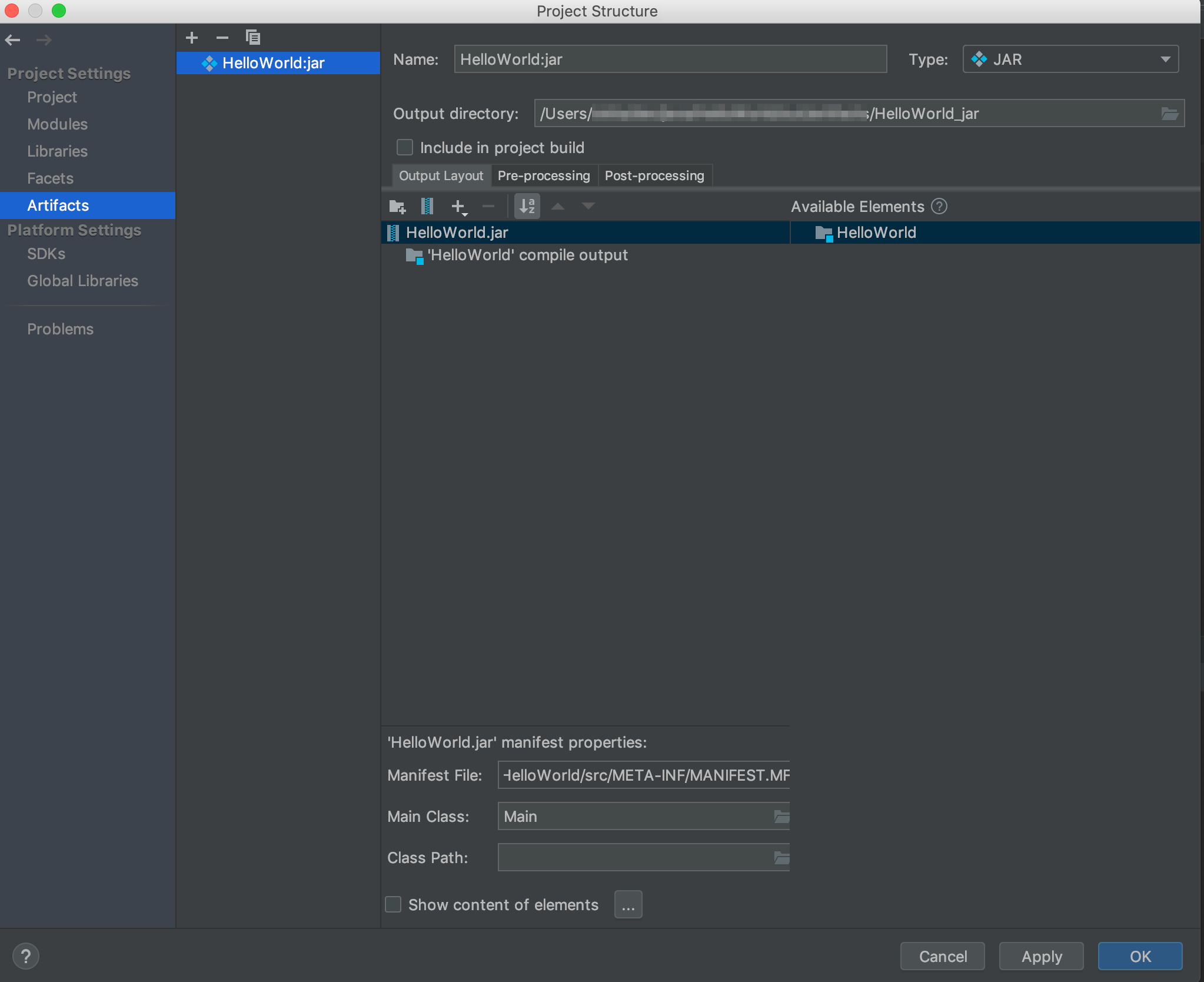Open Available Elements help icon
Image resolution: width=1204 pixels, height=982 pixels.
pyautogui.click(x=939, y=207)
